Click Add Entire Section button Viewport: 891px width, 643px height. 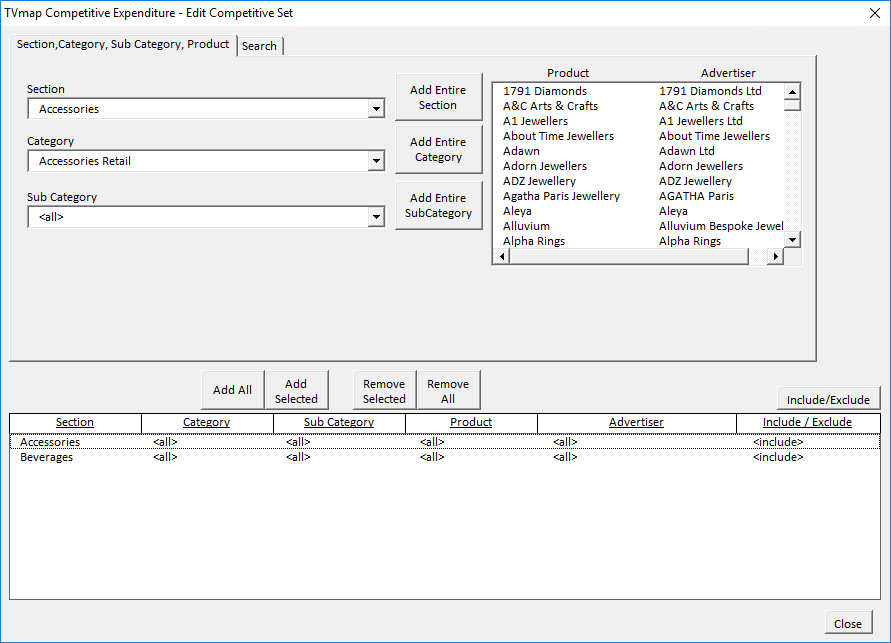point(438,97)
